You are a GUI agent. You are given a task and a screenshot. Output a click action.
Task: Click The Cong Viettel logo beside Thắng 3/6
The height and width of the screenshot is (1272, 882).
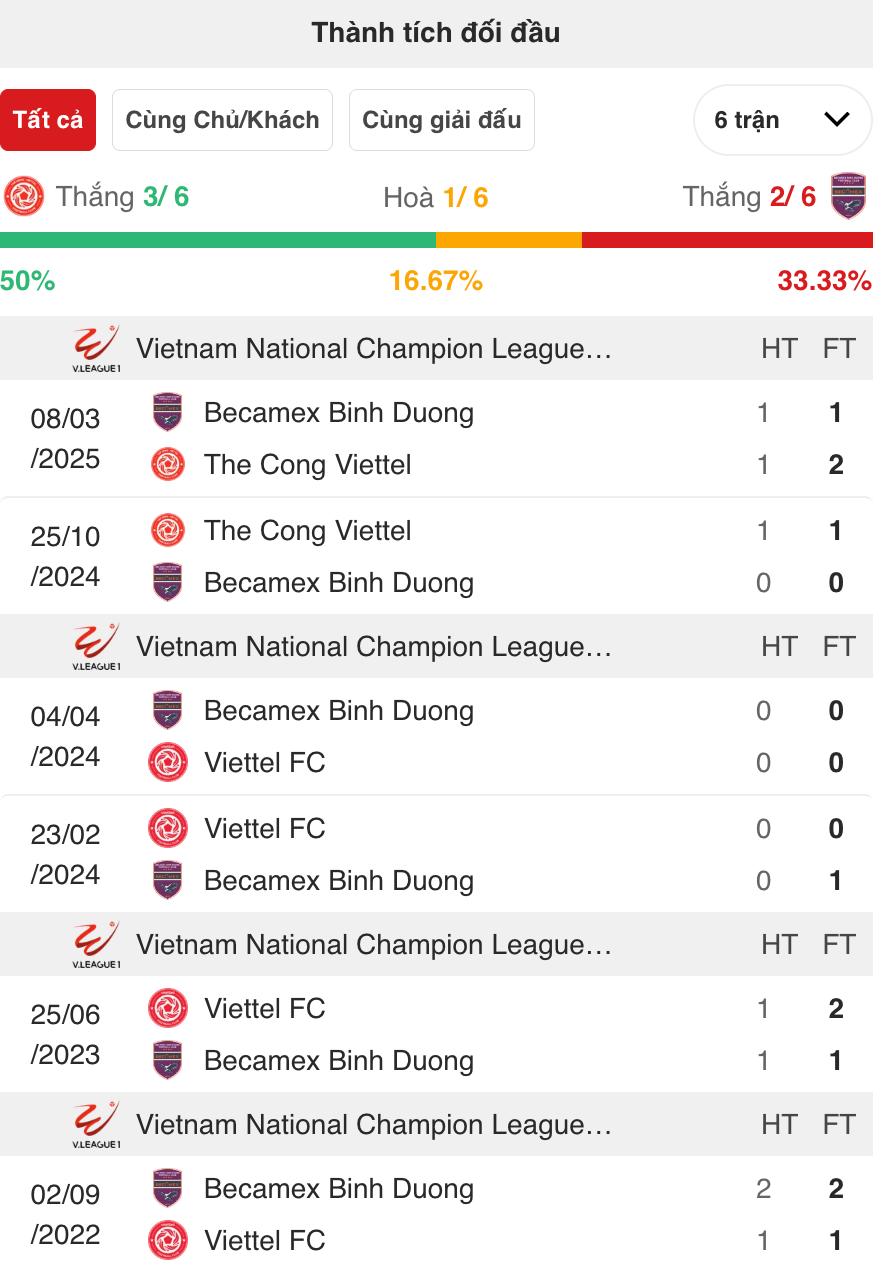(24, 196)
